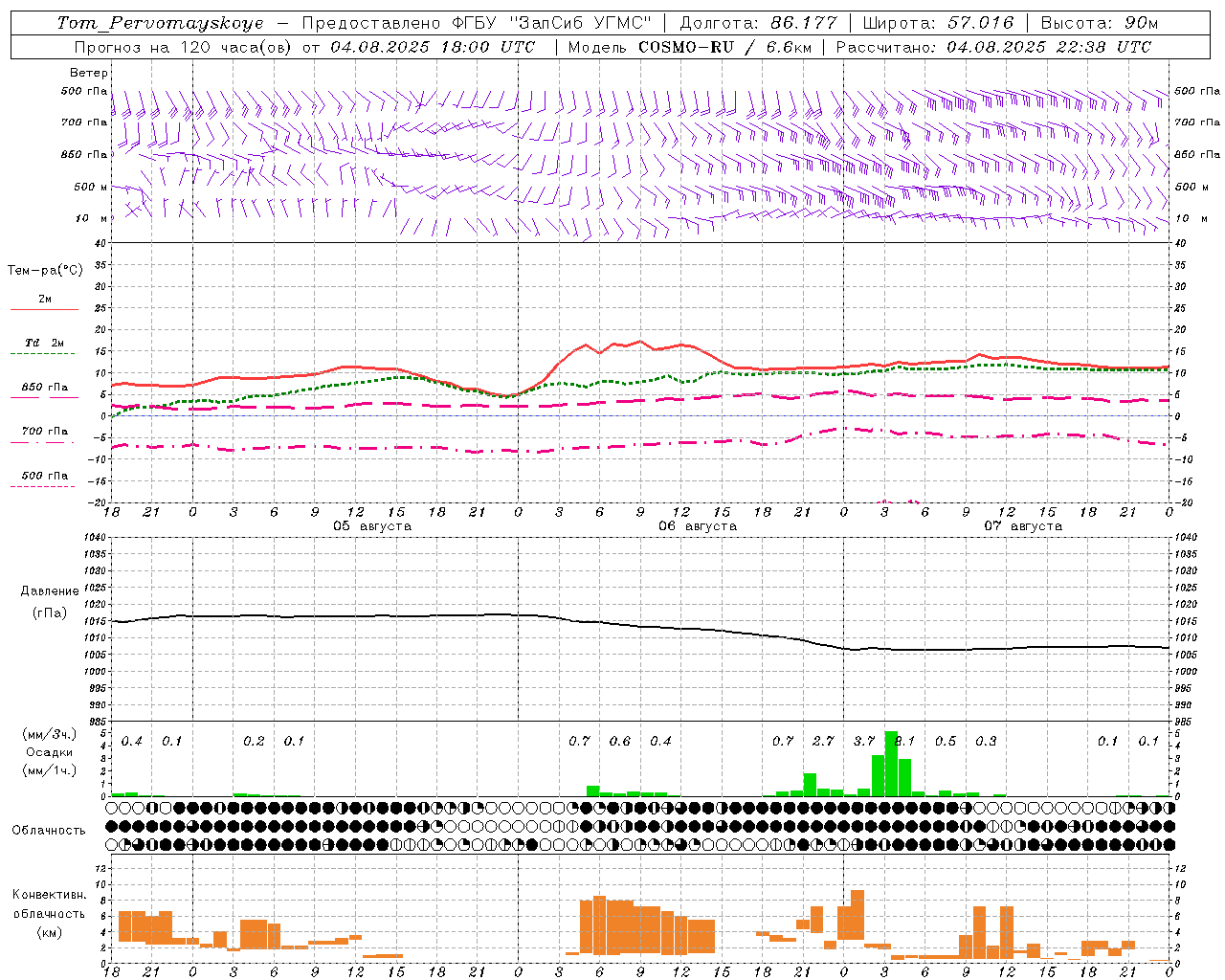Click the computed time "Рассчитано: 04.08.2025 22:38 UTC"

coord(993,47)
